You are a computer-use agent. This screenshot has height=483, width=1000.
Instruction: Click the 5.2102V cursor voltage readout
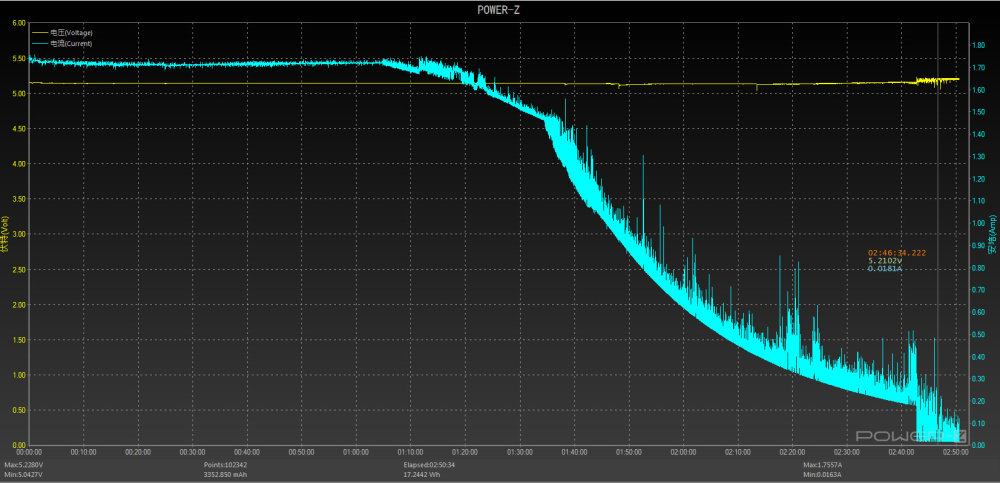point(885,261)
